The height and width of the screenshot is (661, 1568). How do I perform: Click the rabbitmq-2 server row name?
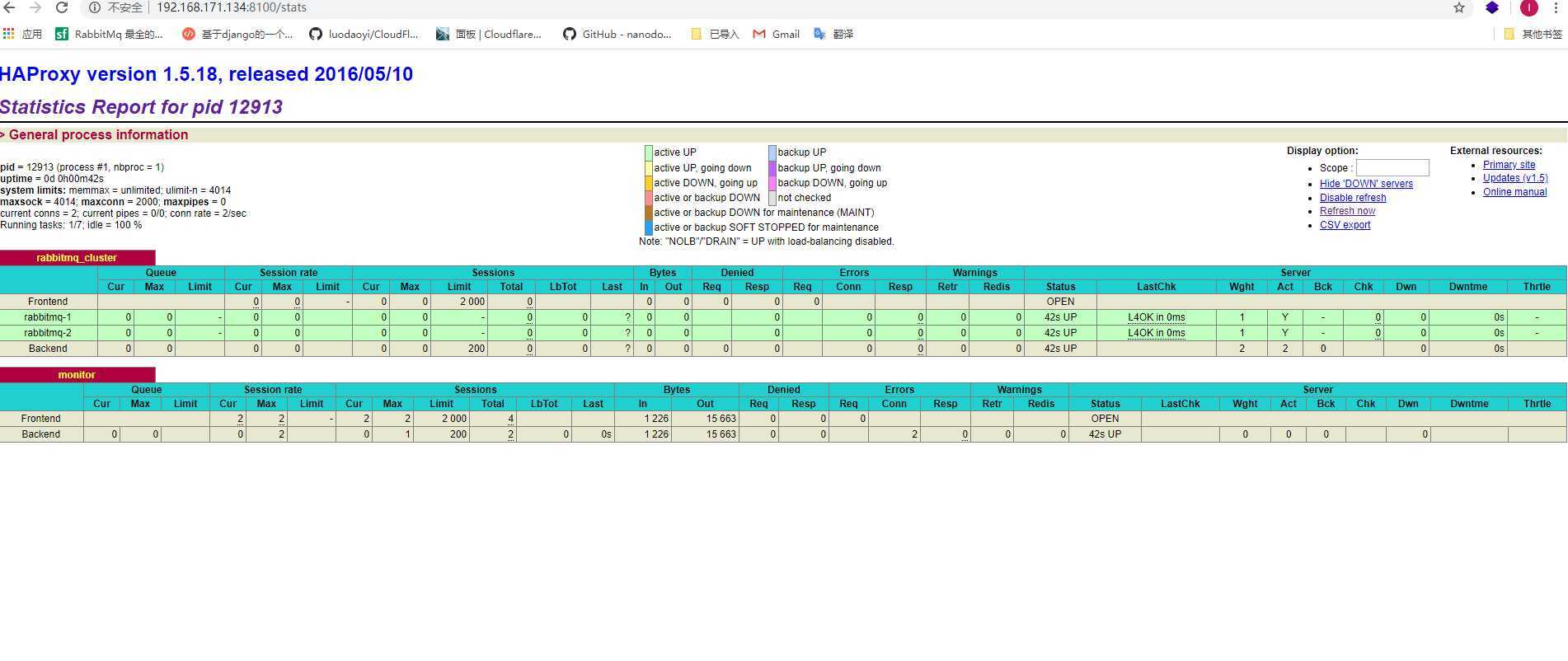pyautogui.click(x=48, y=333)
